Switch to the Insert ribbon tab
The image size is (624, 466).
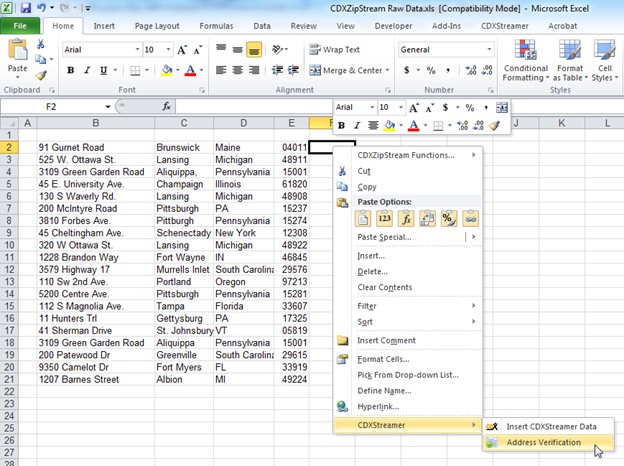coord(104,26)
